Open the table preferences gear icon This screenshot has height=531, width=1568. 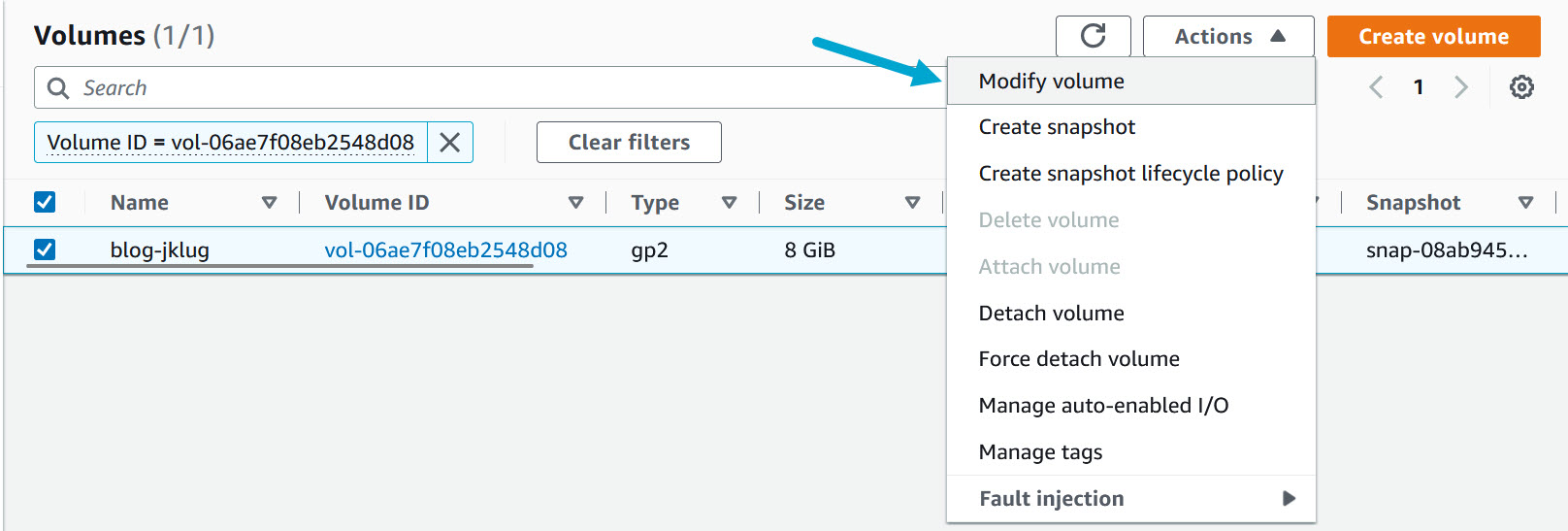(x=1521, y=87)
